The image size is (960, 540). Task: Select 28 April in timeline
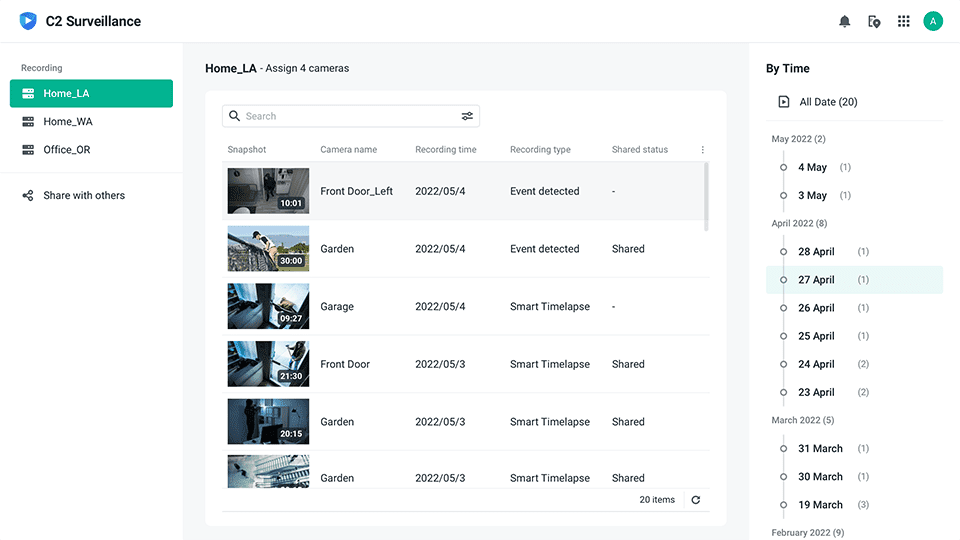coord(816,252)
